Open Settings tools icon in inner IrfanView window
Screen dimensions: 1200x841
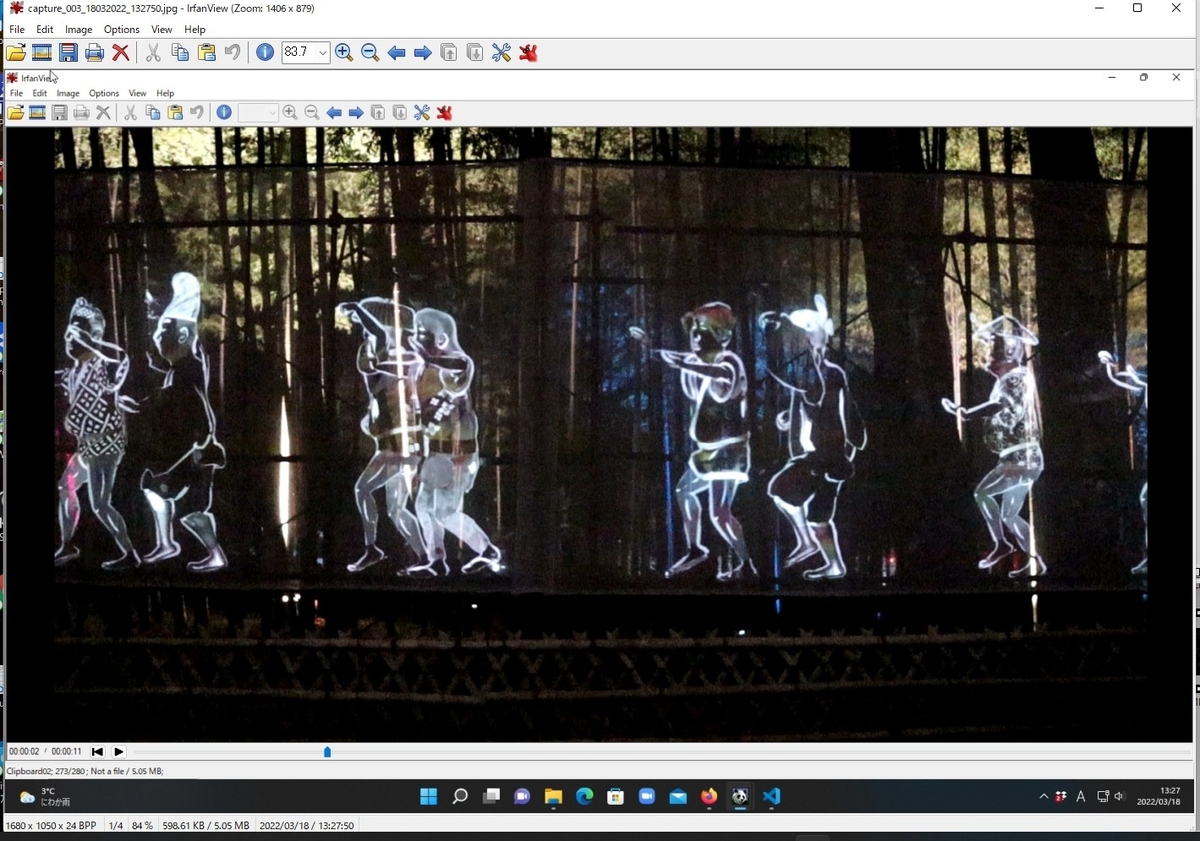coord(422,113)
